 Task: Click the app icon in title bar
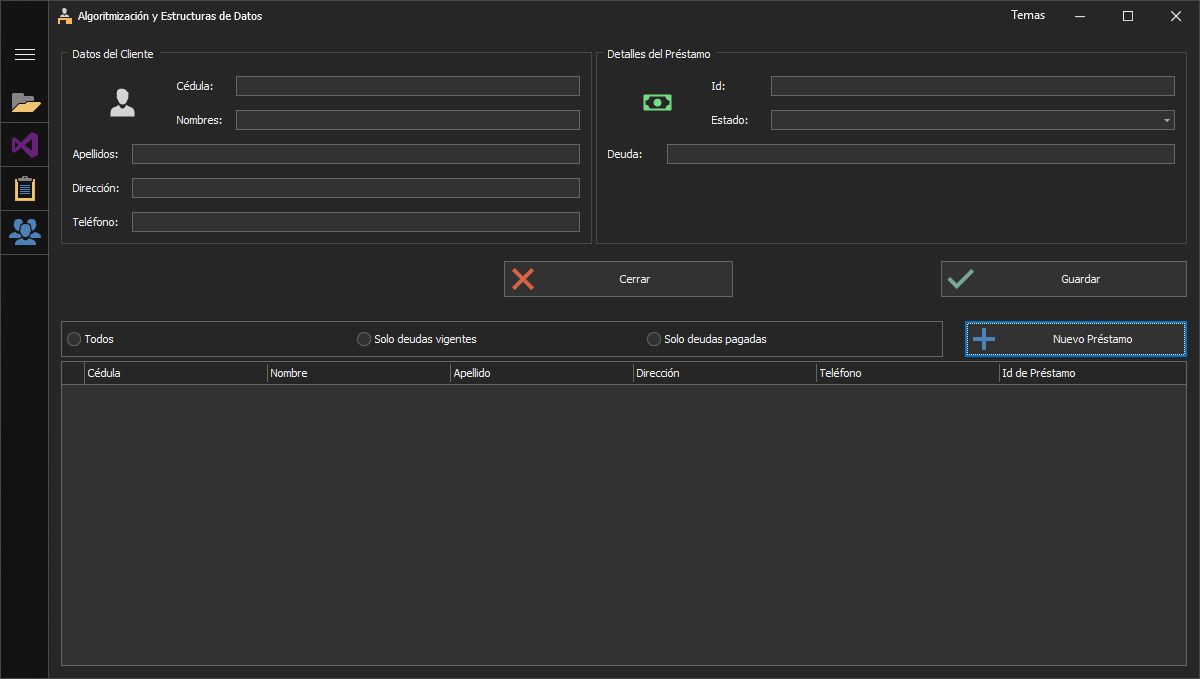point(65,16)
